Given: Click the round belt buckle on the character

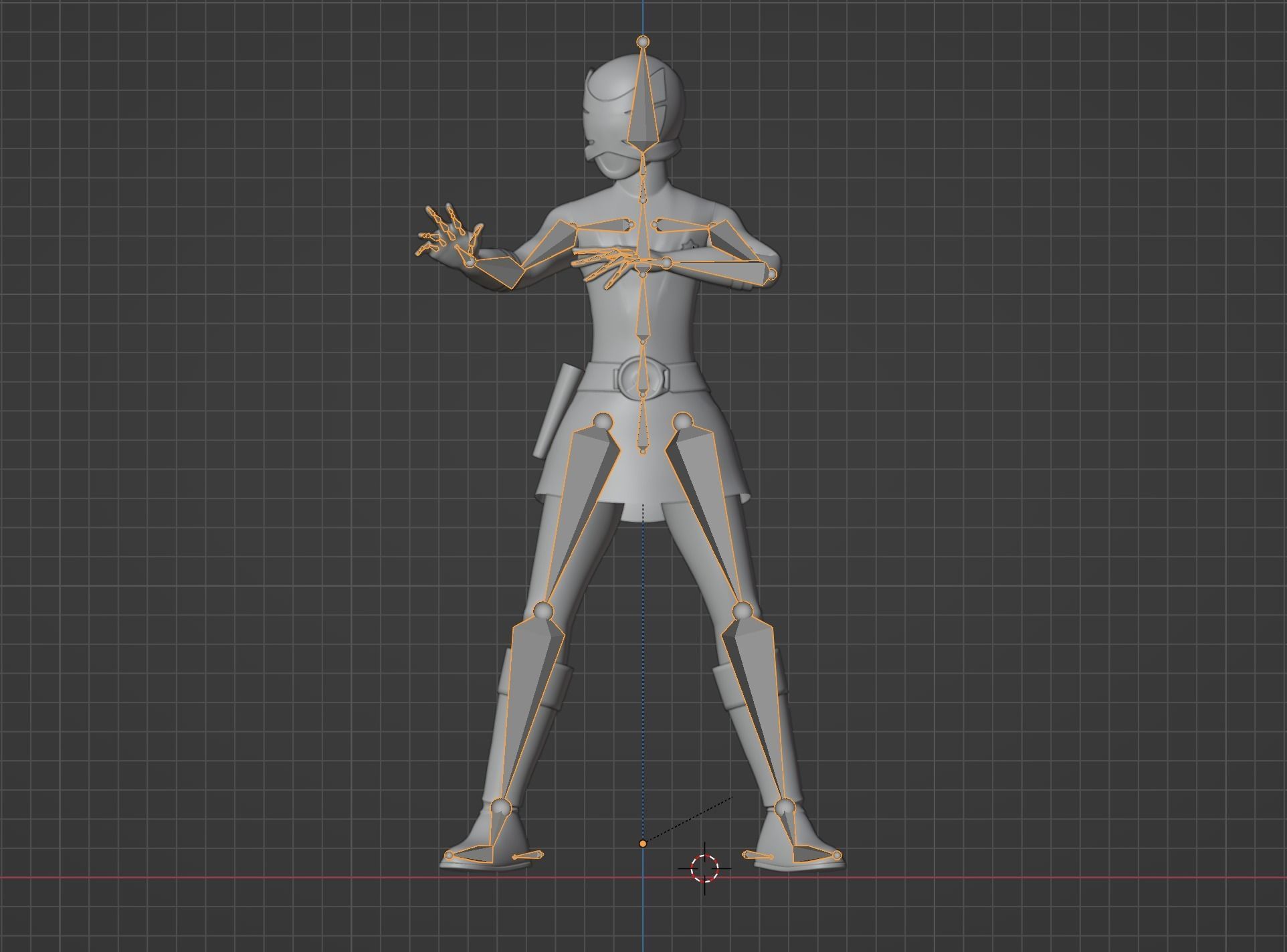Looking at the screenshot, I should tap(643, 380).
